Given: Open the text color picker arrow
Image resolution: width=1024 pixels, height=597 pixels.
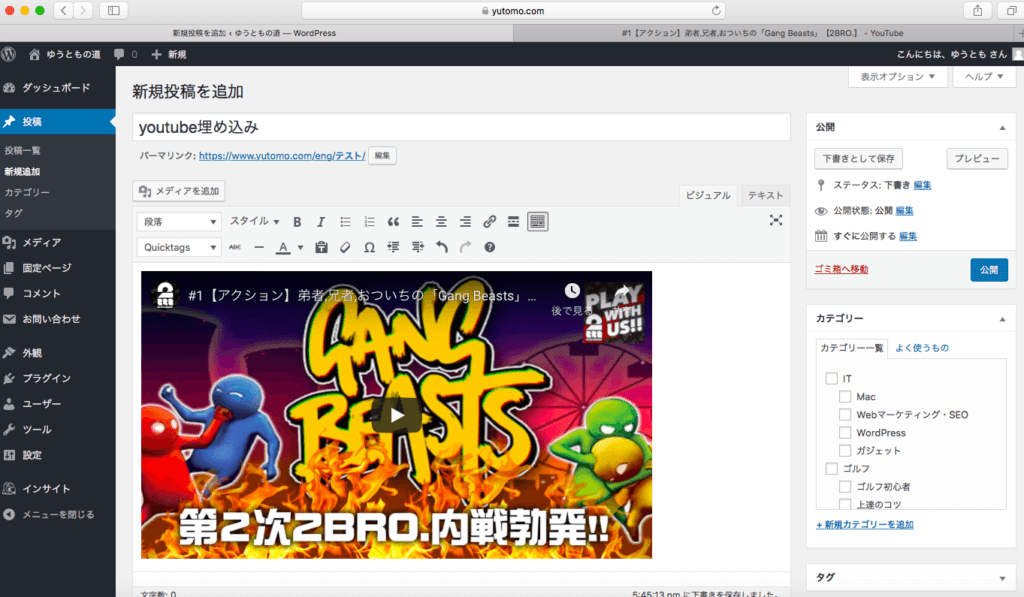Looking at the screenshot, I should 300,248.
